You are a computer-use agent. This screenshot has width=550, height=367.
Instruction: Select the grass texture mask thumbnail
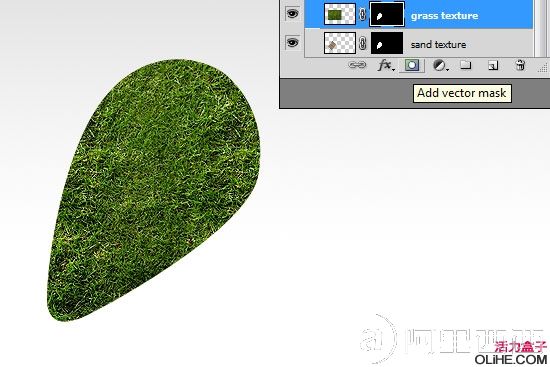tap(387, 14)
